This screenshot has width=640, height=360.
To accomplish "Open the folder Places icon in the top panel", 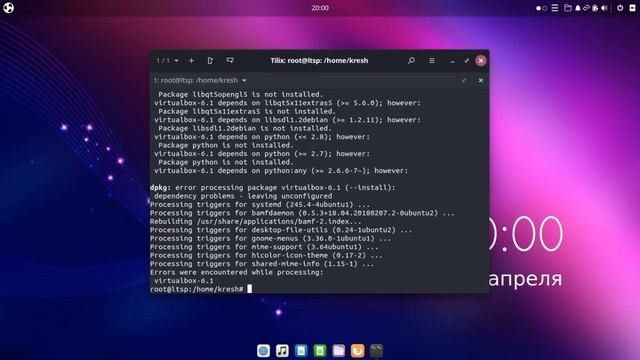I will [568, 8].
